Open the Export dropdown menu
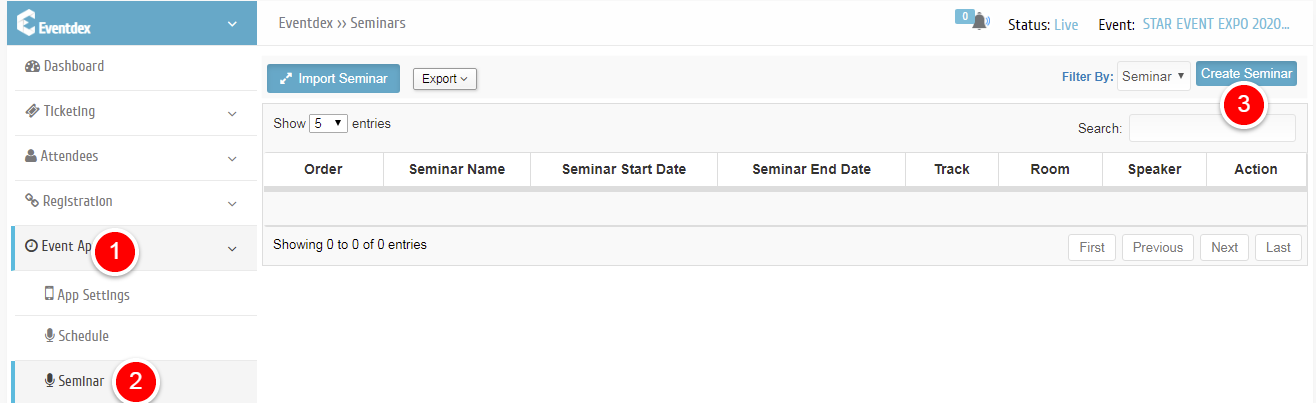This screenshot has height=403, width=1316. (445, 79)
